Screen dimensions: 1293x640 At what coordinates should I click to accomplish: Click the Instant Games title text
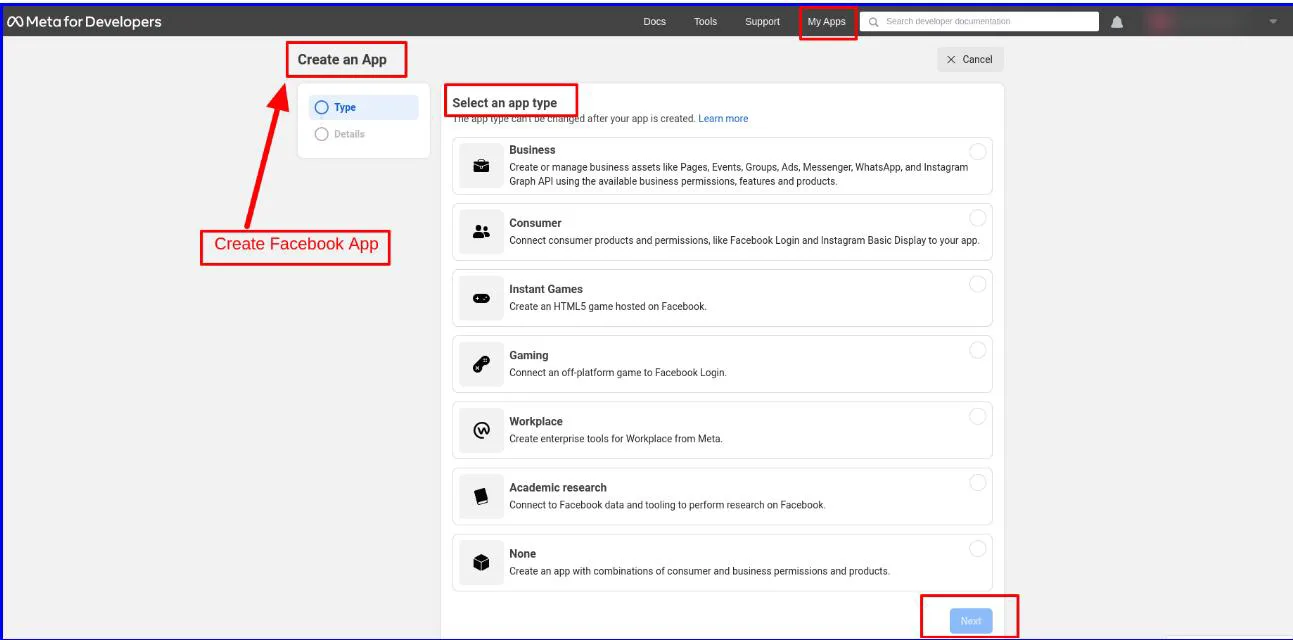546,289
